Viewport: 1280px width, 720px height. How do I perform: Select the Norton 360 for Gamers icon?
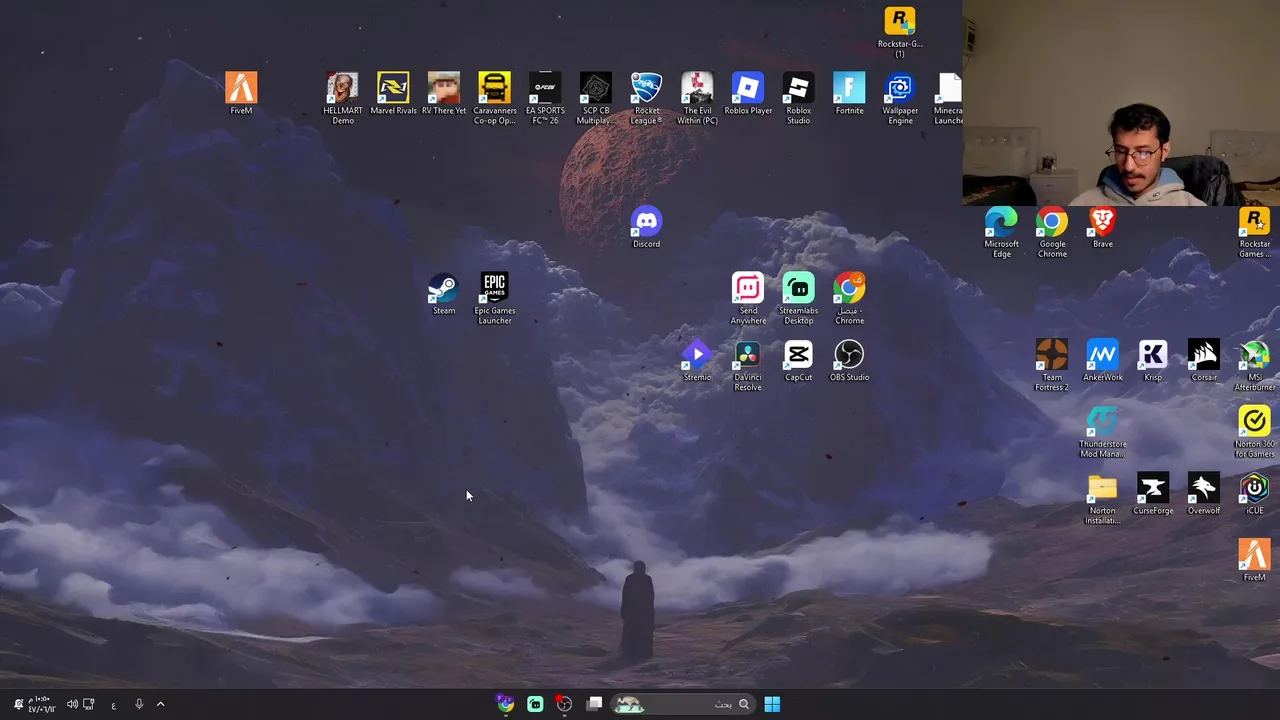[x=1254, y=431]
